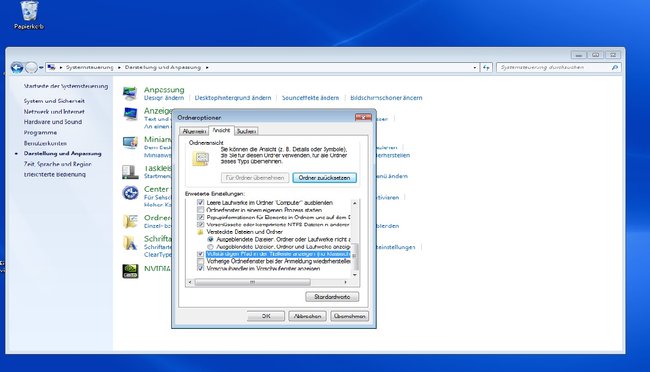Click horizontal scrollbar right arrow in settings list
This screenshot has width=650, height=372.
pos(346,282)
